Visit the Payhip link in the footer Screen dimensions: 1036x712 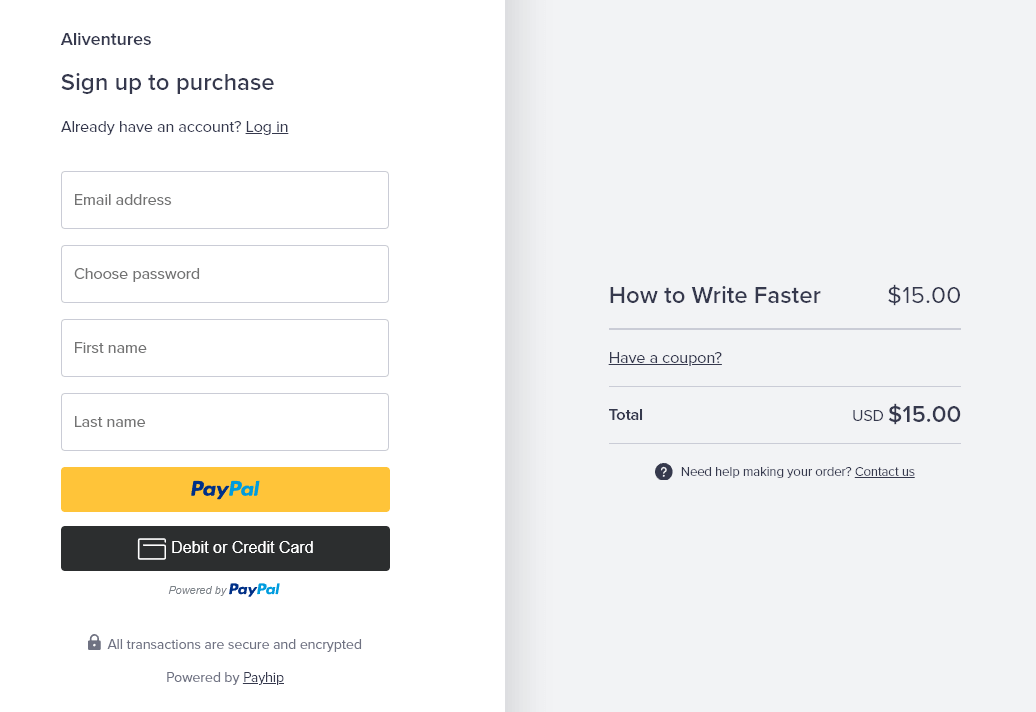(264, 678)
